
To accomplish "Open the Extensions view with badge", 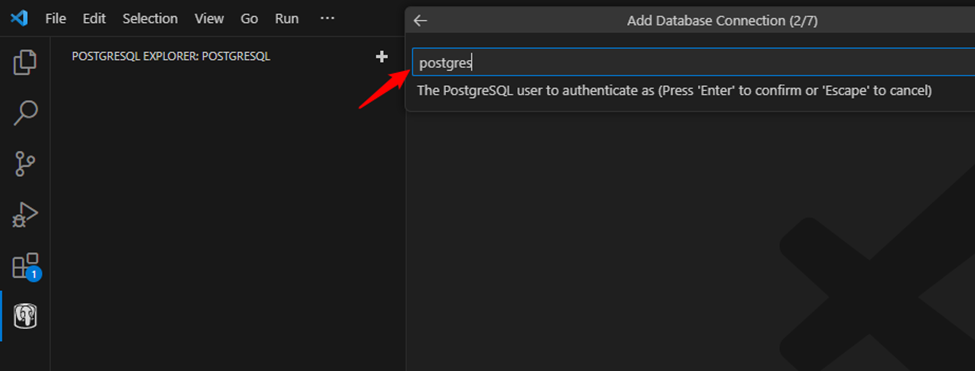I will tap(26, 267).
